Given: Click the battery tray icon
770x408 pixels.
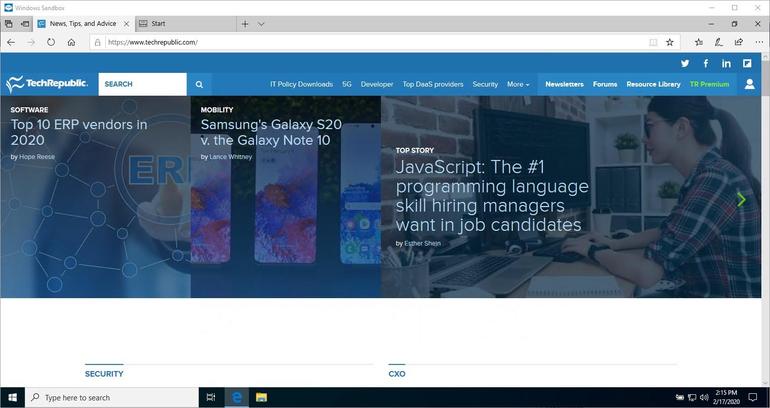Looking at the screenshot, I should coord(680,397).
